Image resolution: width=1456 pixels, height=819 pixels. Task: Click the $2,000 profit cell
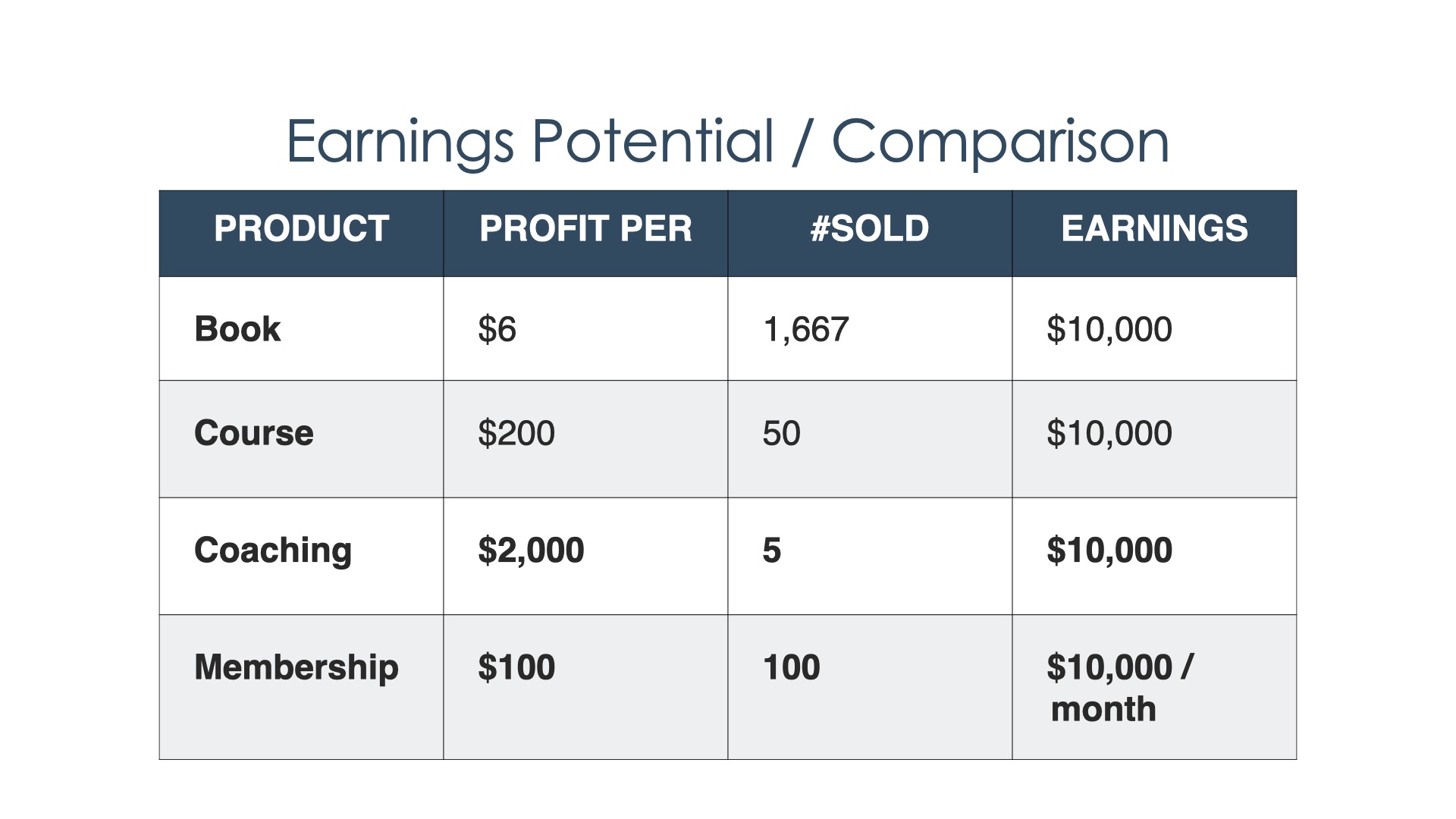click(x=585, y=556)
